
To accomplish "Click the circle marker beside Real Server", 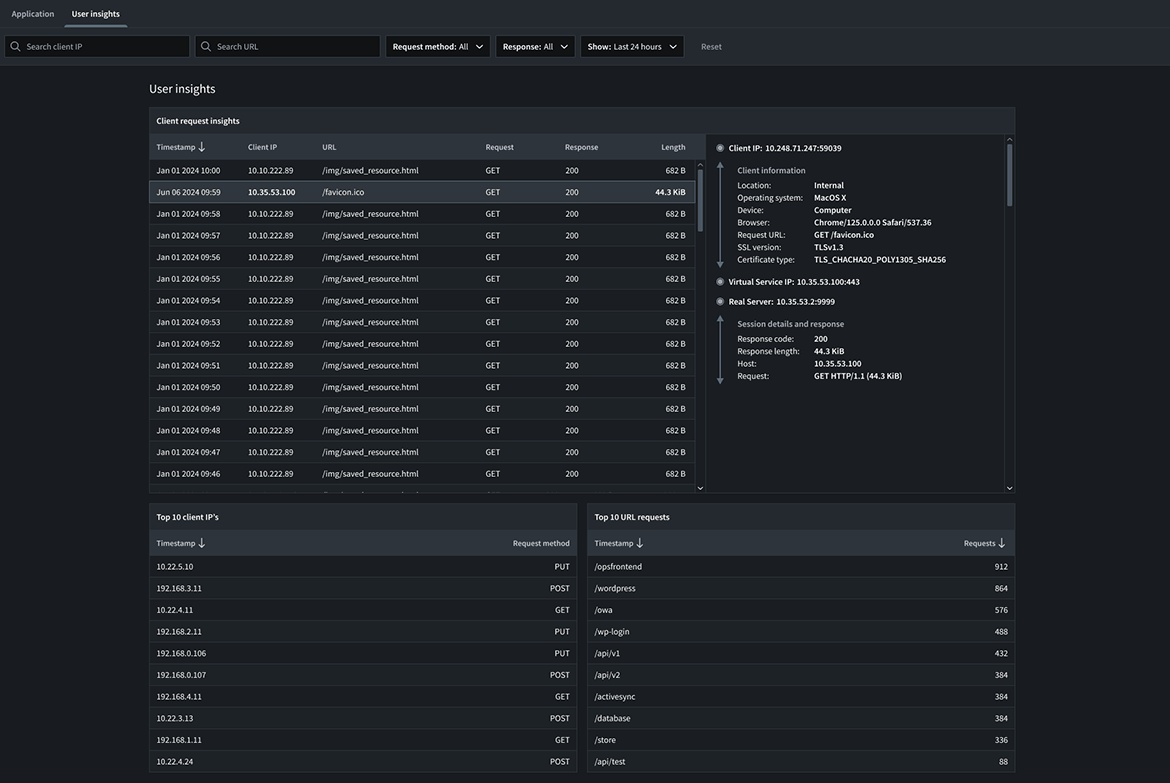I will click(720, 301).
